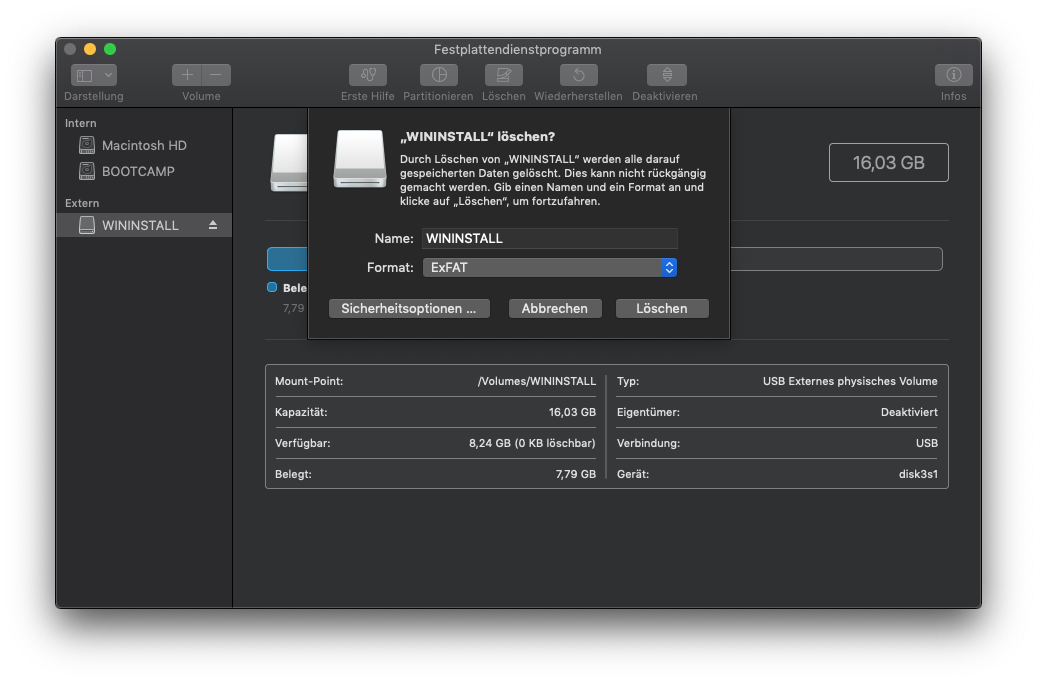Minimize the window with the yellow button
The height and width of the screenshot is (682, 1037).
click(x=90, y=49)
